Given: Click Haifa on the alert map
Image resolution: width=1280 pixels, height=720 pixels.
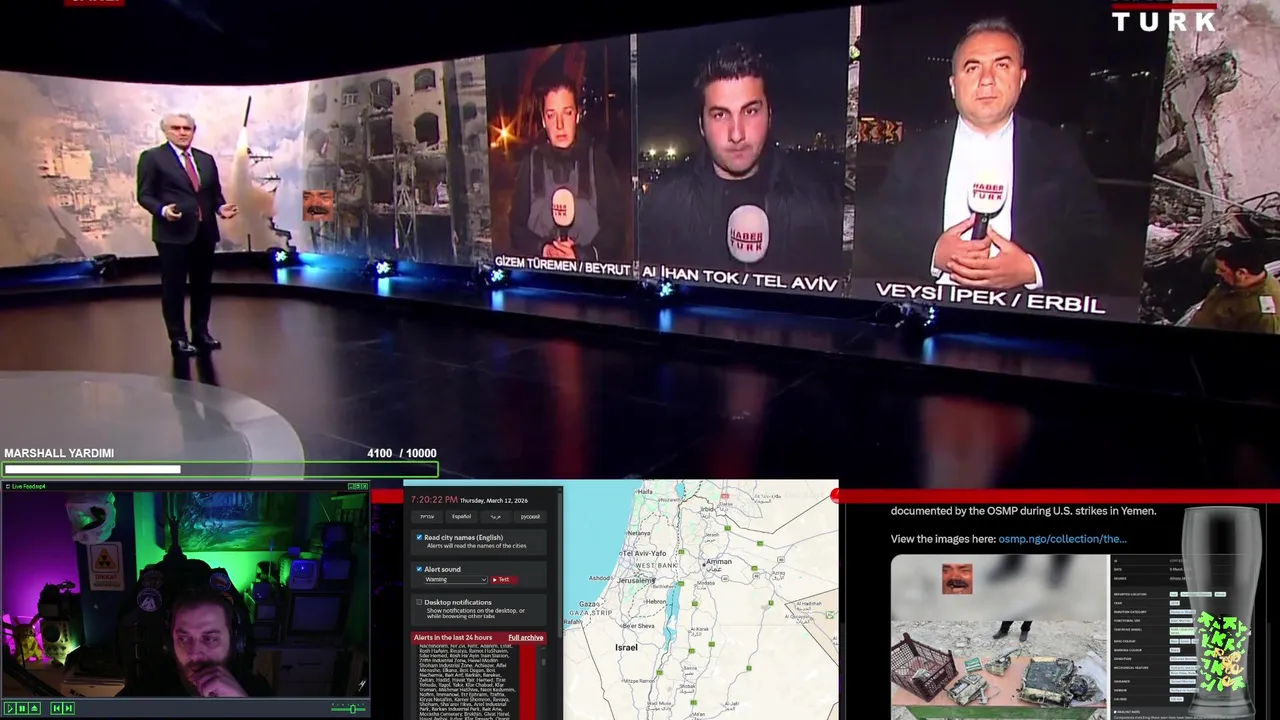Looking at the screenshot, I should pos(645,492).
